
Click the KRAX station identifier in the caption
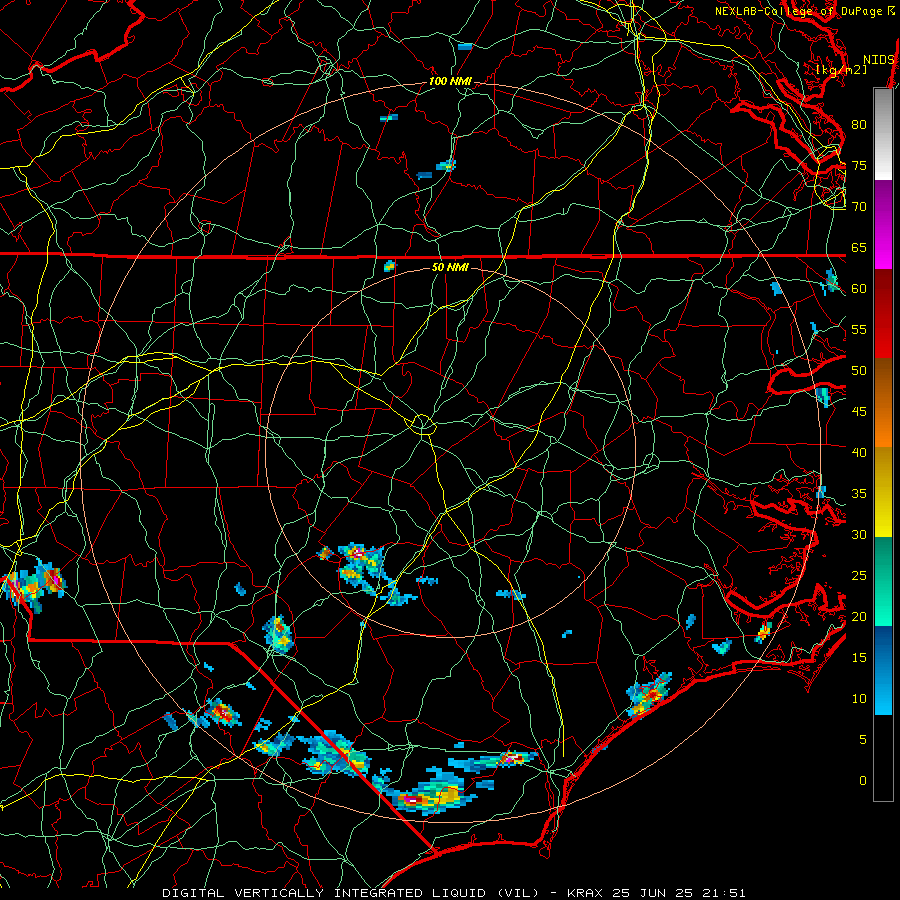click(586, 893)
